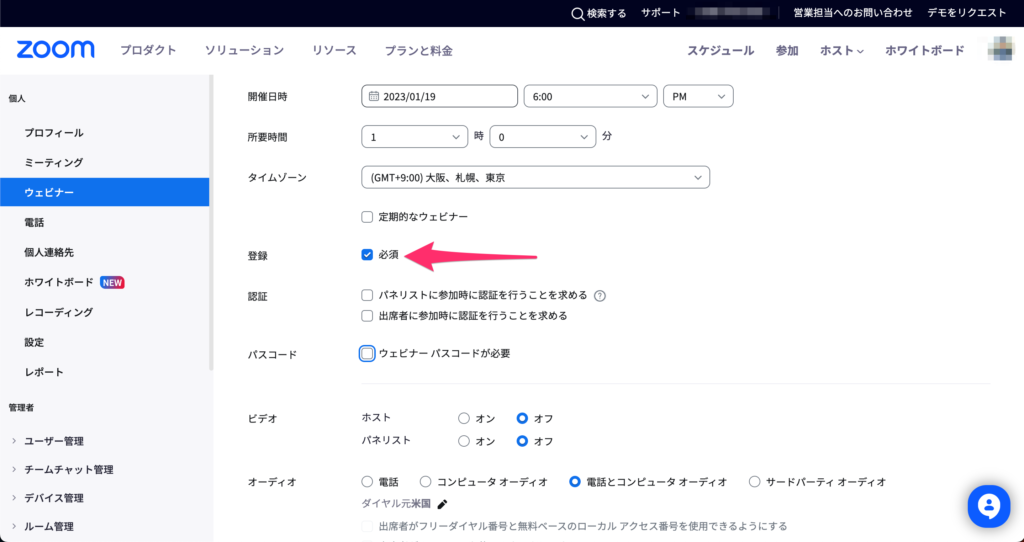Click the date field 2023/01/19

(x=440, y=96)
